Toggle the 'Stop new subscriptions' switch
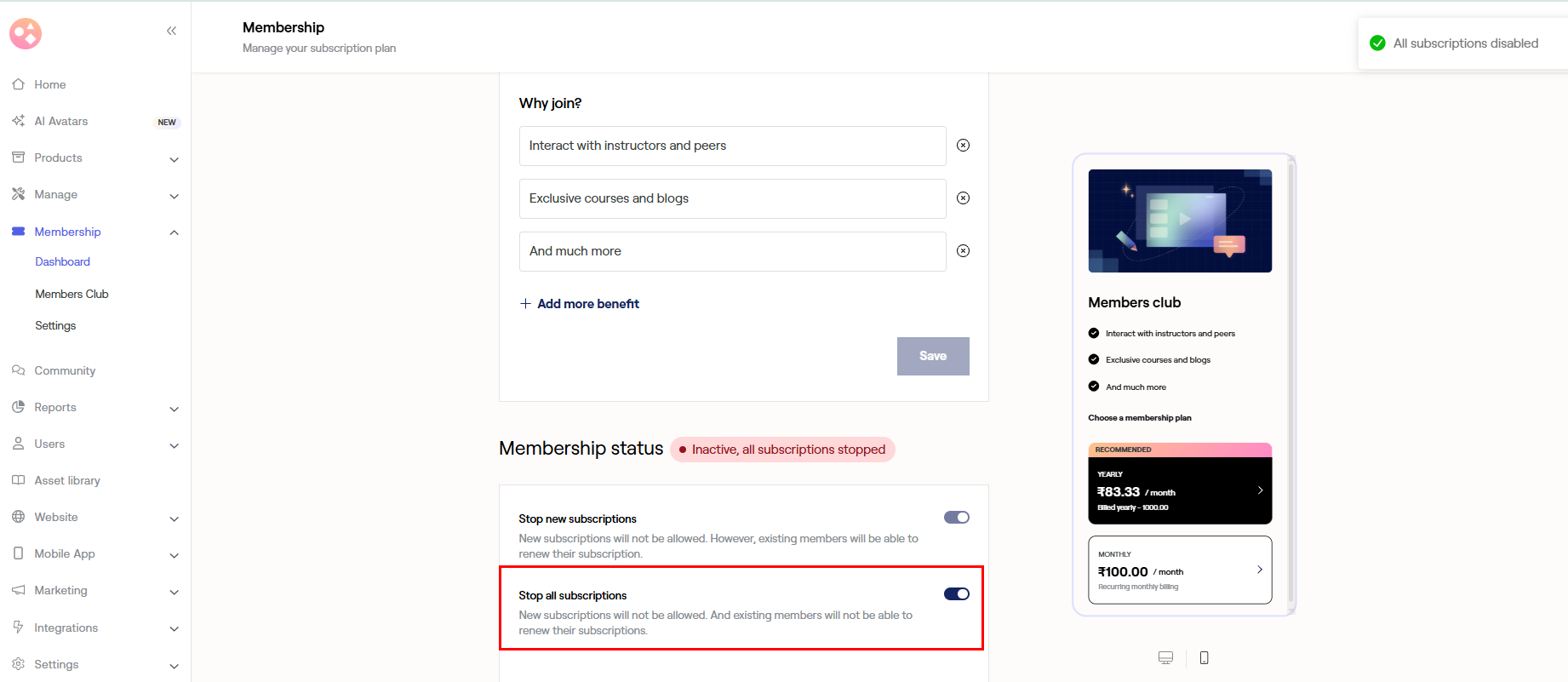This screenshot has height=682, width=1568. pyautogui.click(x=956, y=518)
